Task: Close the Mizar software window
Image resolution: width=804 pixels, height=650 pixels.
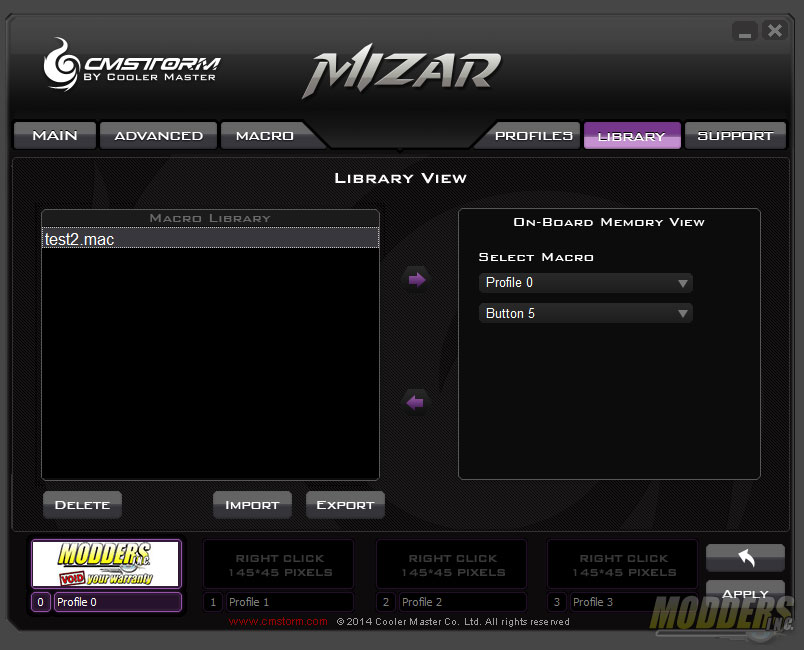Action: [x=774, y=31]
